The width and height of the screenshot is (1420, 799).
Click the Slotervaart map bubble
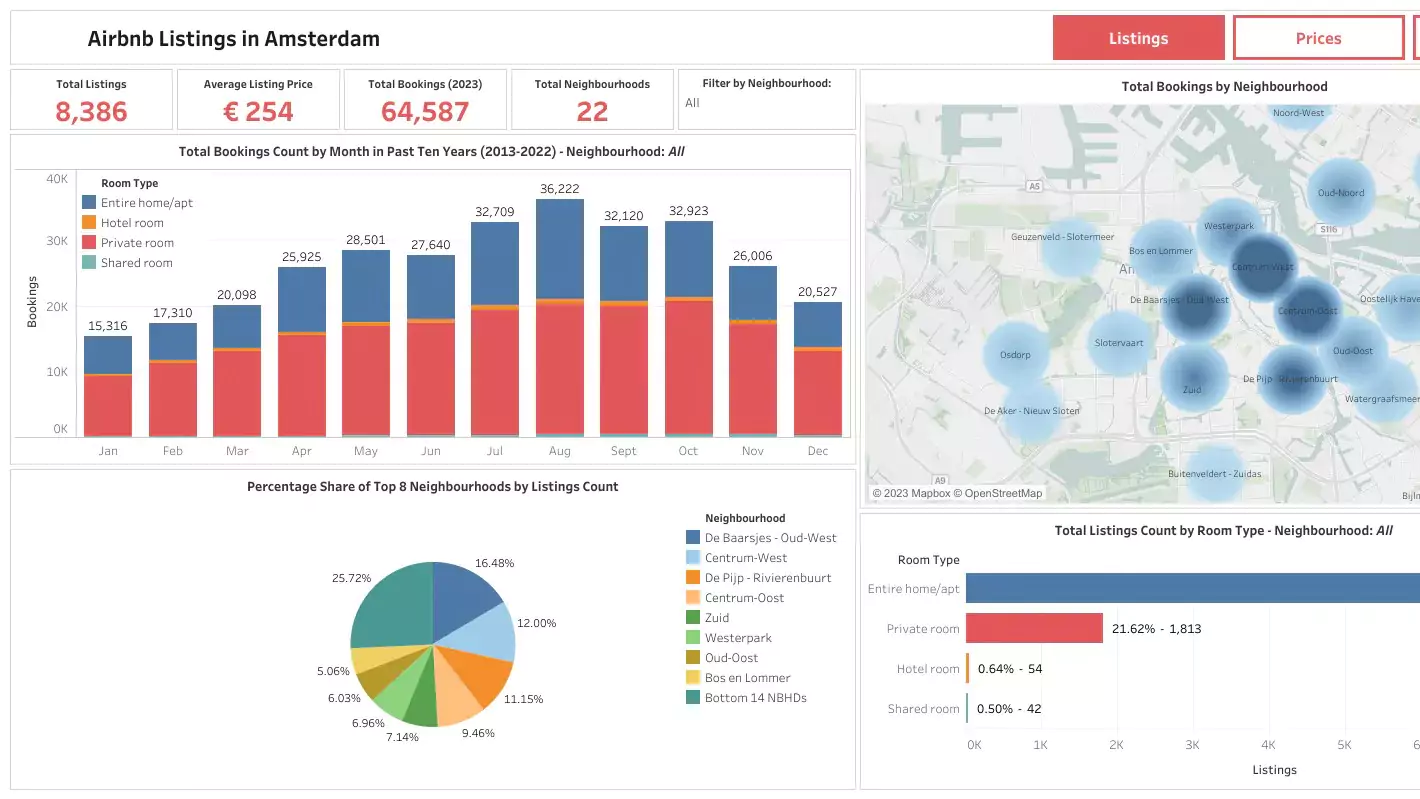coord(1119,343)
